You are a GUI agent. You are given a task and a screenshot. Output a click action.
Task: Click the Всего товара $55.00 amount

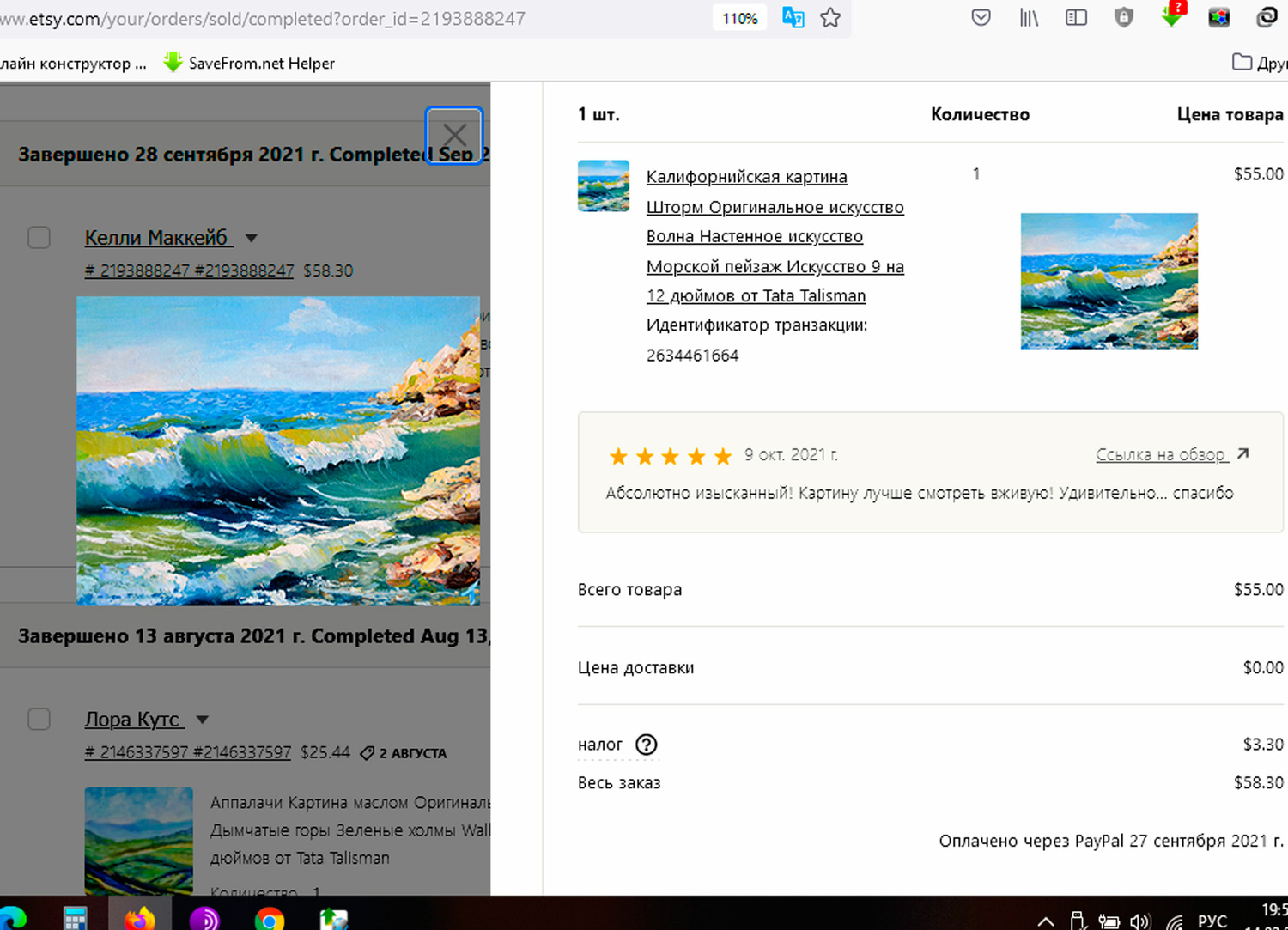1258,589
